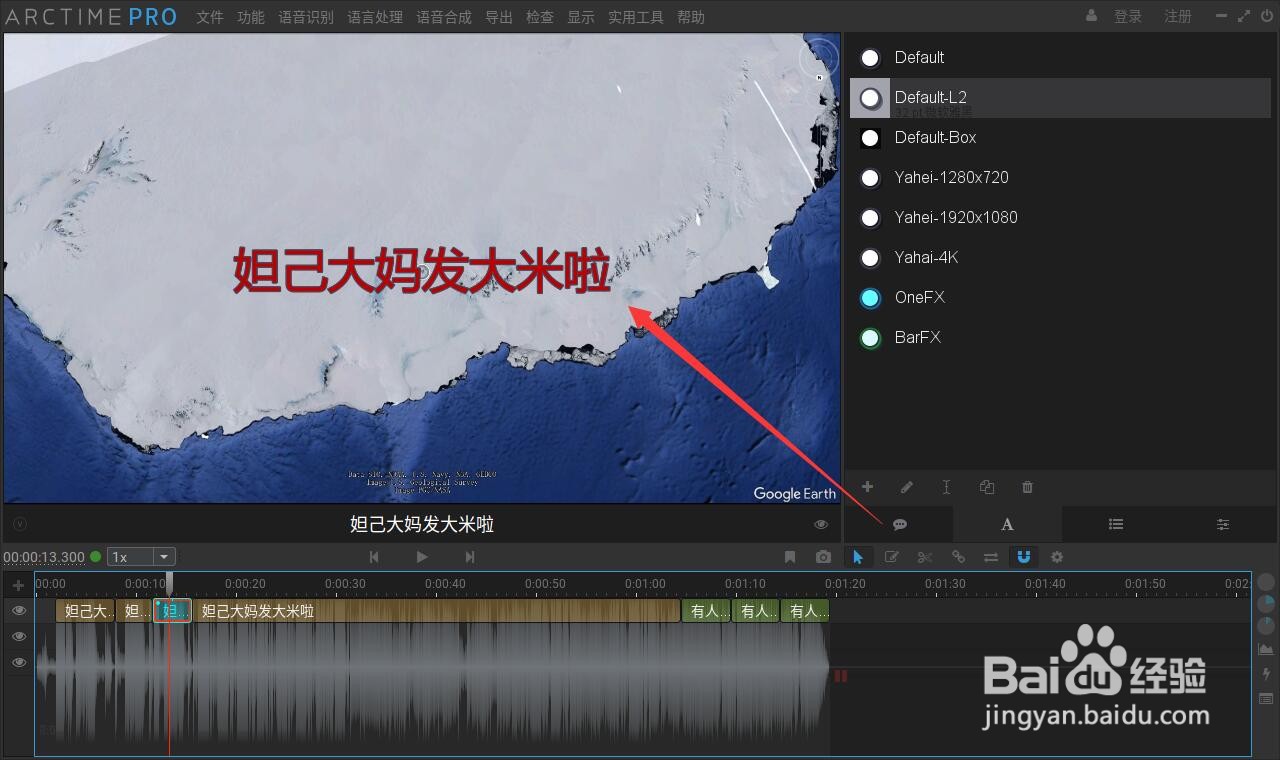Toggle the middle track eye icon
The height and width of the screenshot is (760, 1280).
[x=19, y=637]
